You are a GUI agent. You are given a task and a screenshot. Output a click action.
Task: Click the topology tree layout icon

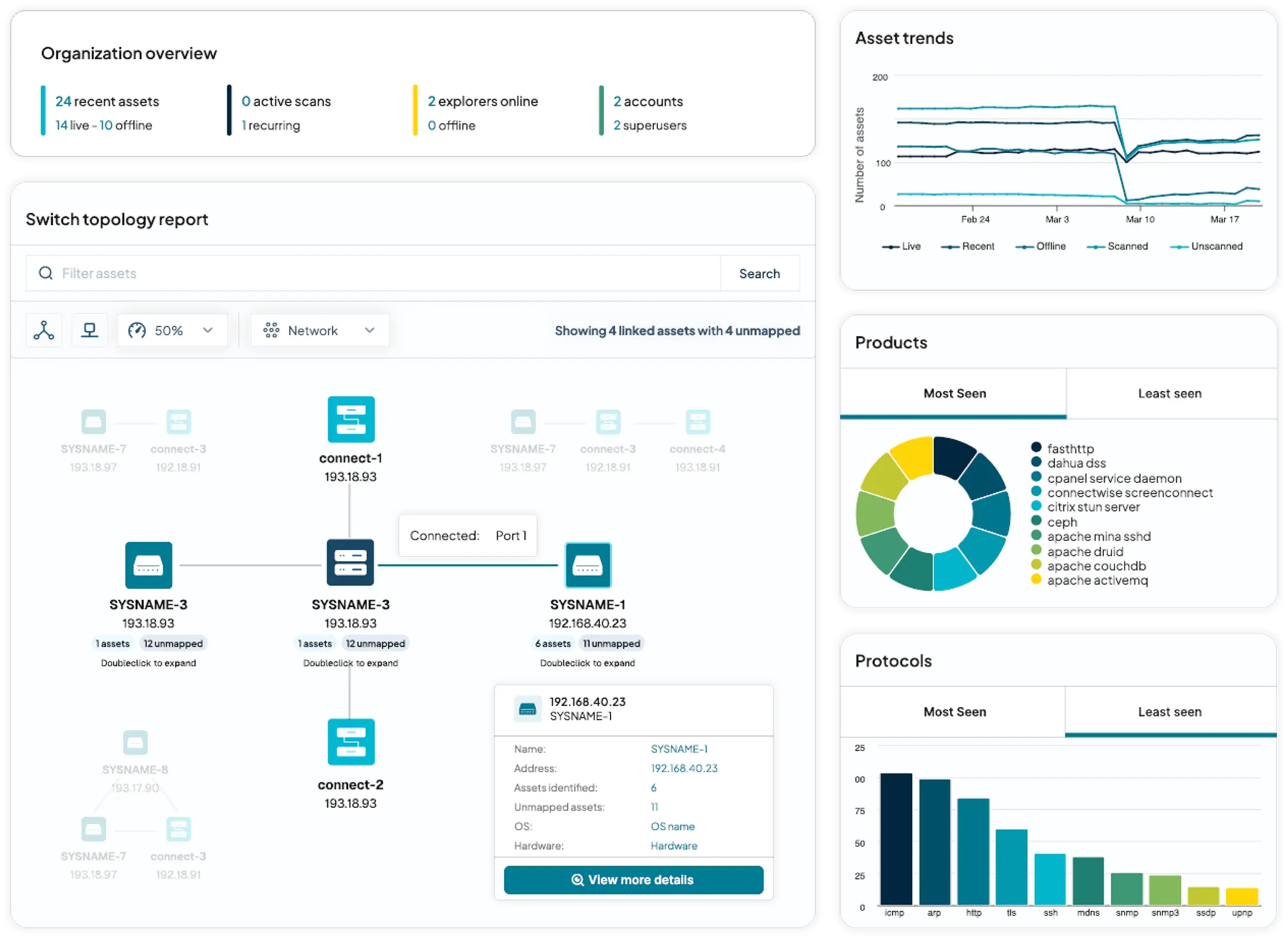tap(44, 330)
